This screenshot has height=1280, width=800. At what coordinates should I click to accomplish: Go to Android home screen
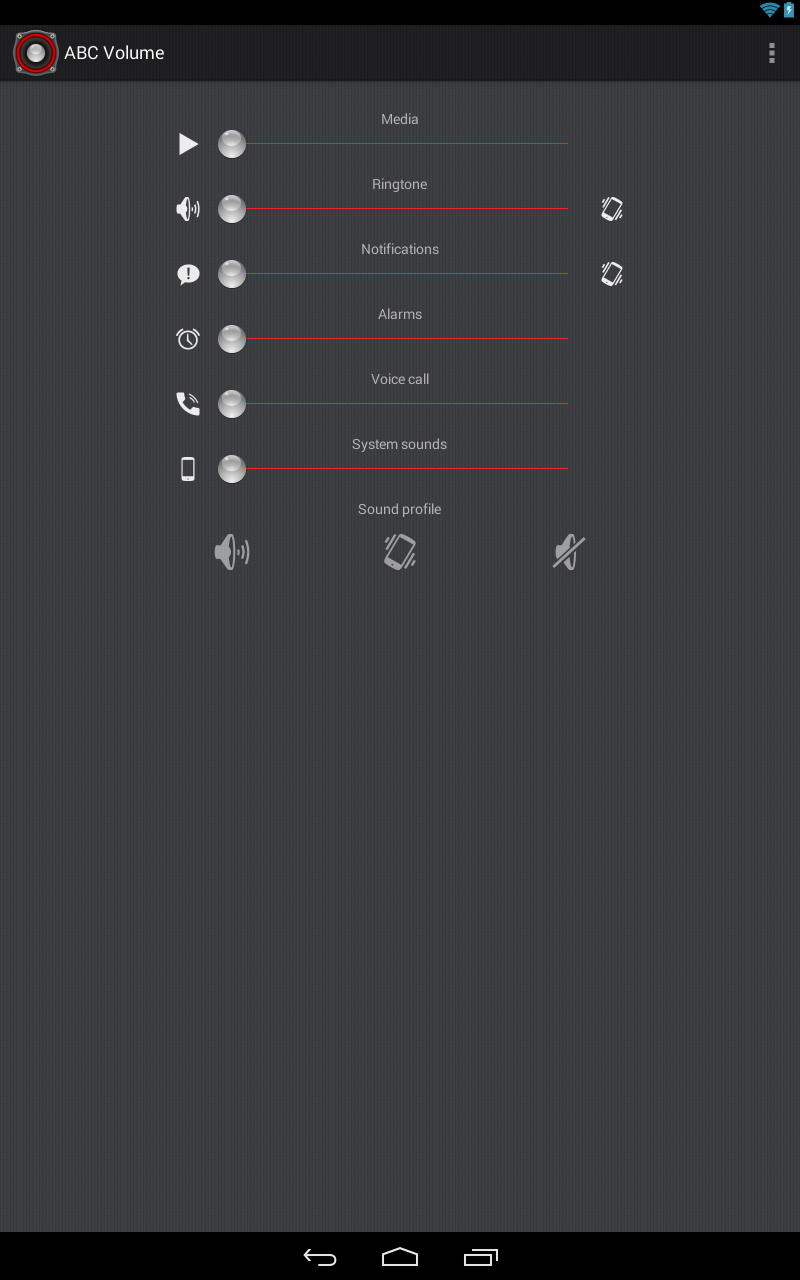click(x=400, y=1257)
